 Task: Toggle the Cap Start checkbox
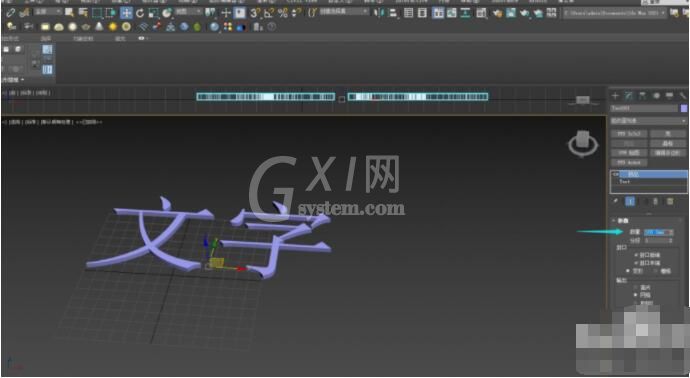coord(636,255)
